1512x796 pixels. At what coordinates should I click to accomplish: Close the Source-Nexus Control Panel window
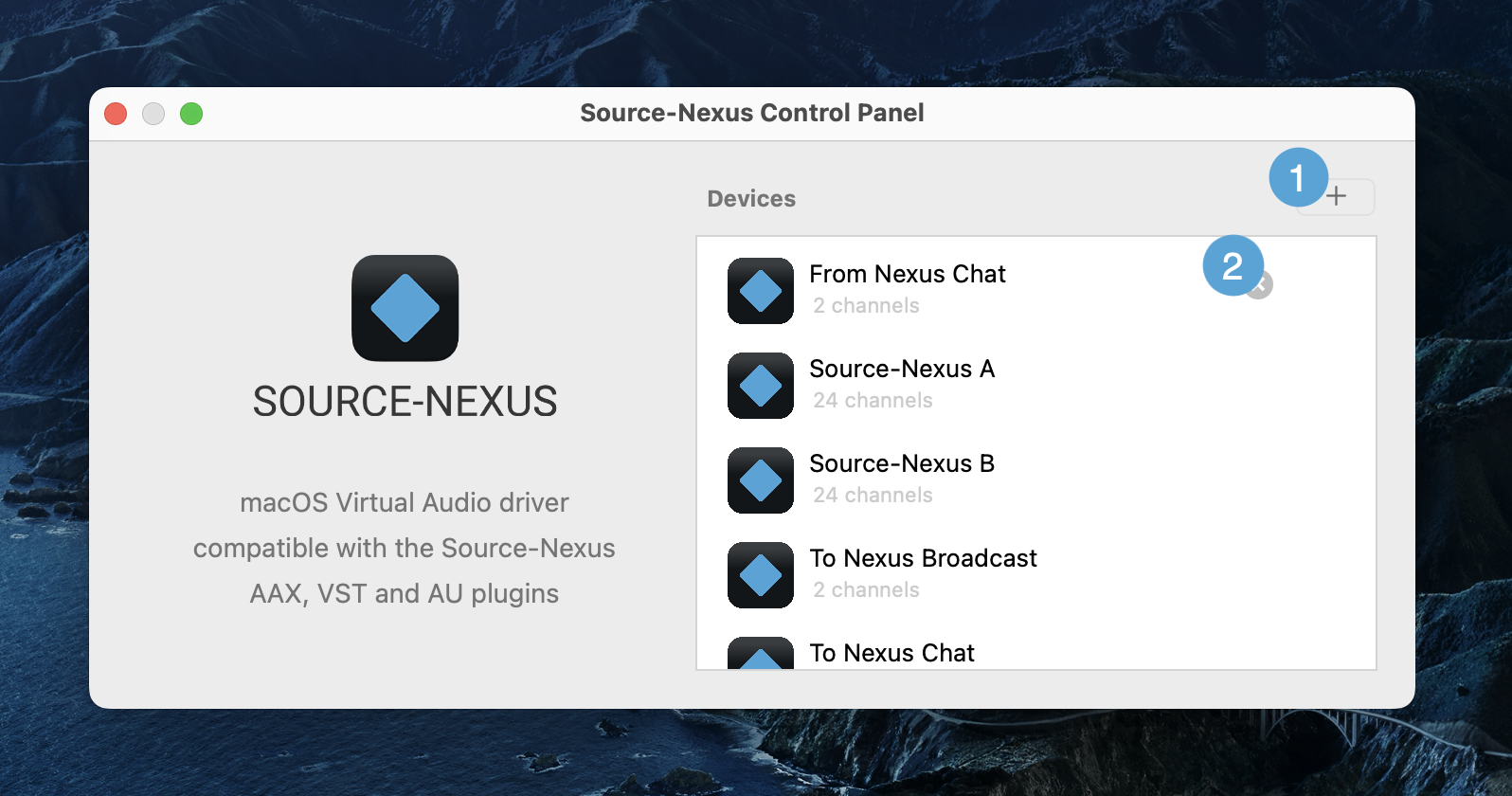(x=116, y=114)
